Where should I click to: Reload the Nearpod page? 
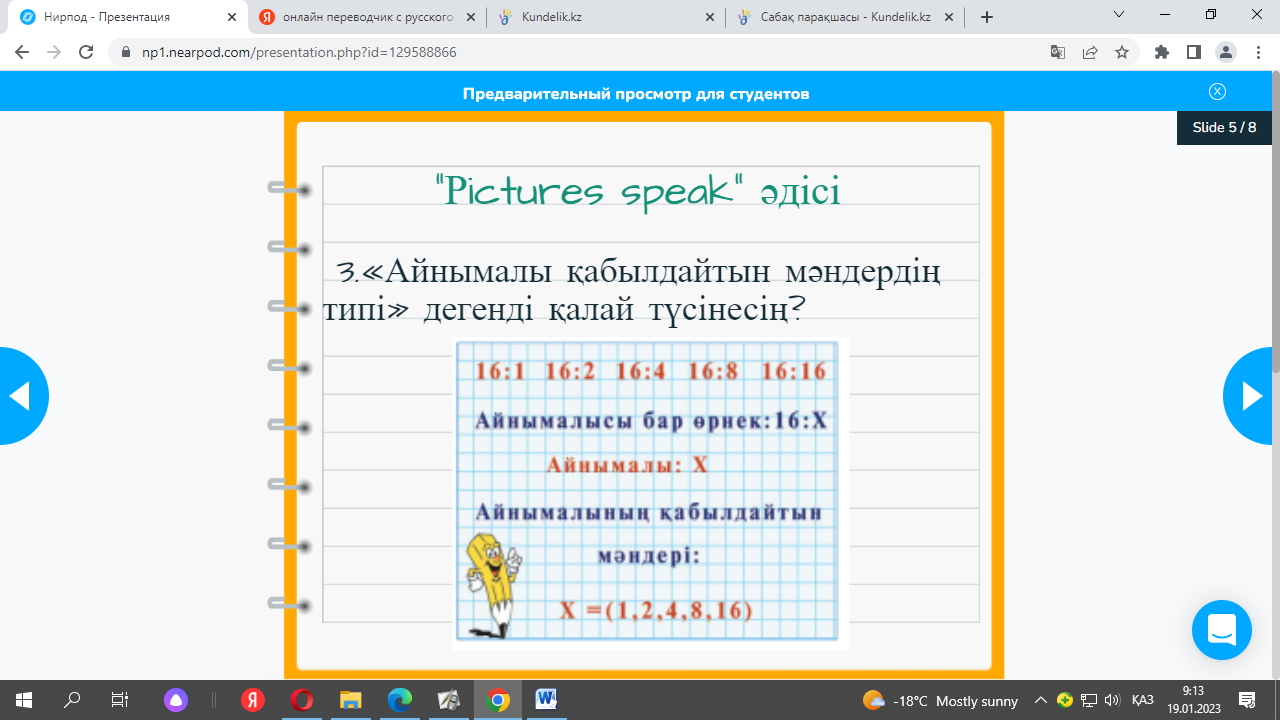coord(86,52)
